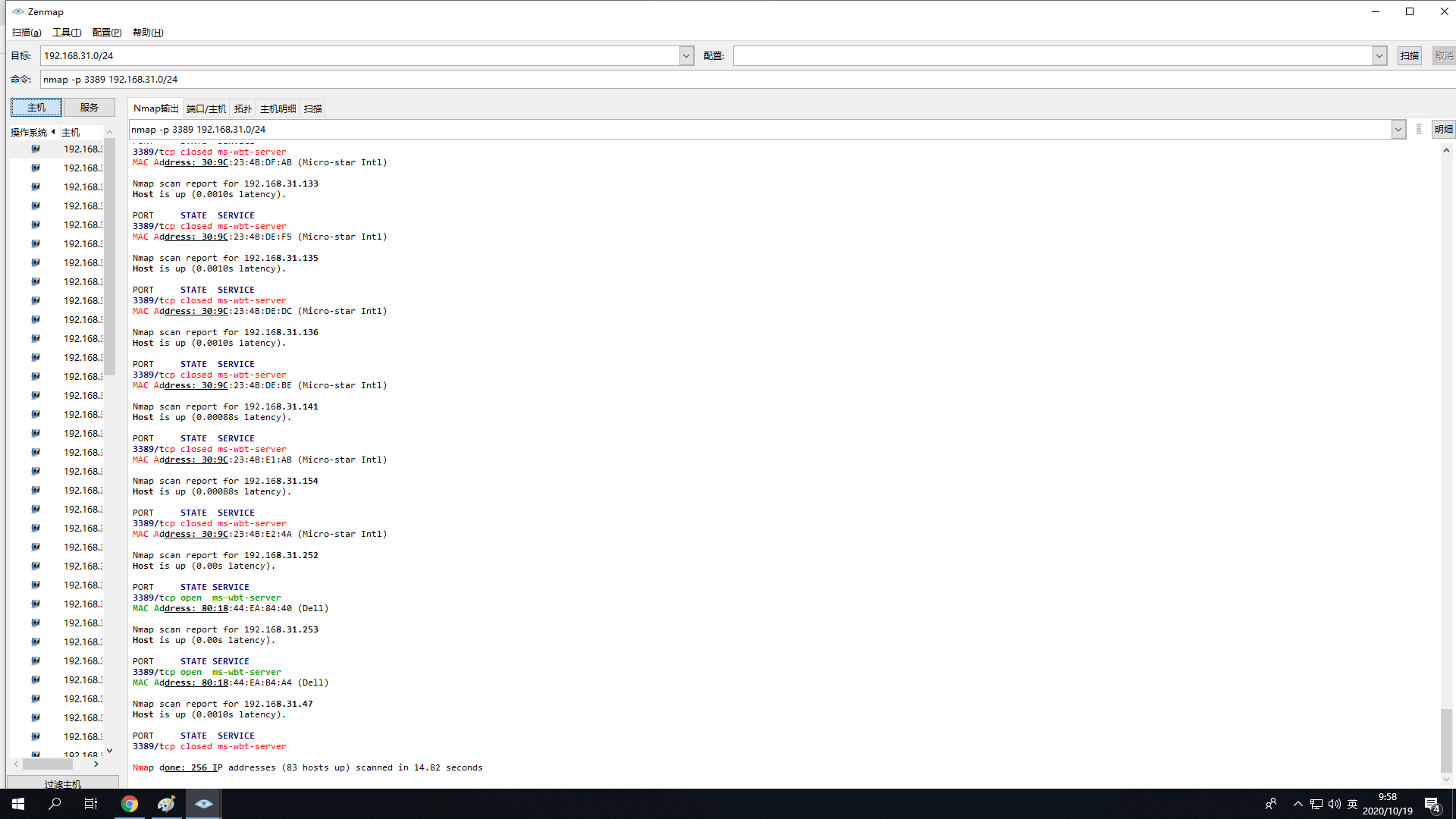Open the Windows Start menu

[x=18, y=804]
